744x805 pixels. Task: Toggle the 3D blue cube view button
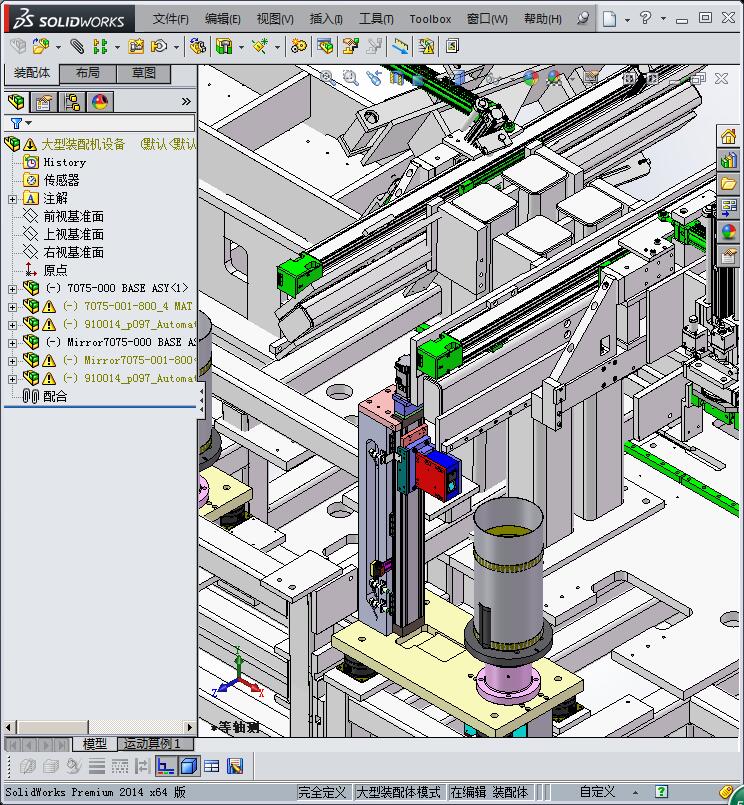[189, 766]
